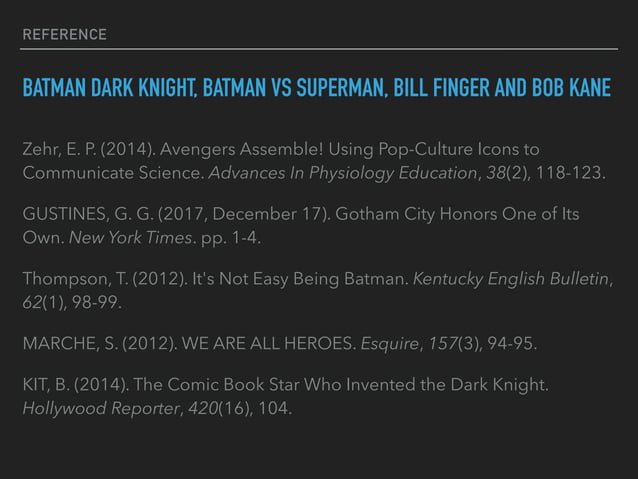
Task: Click the REFERENCE header label
Action: coord(63,35)
